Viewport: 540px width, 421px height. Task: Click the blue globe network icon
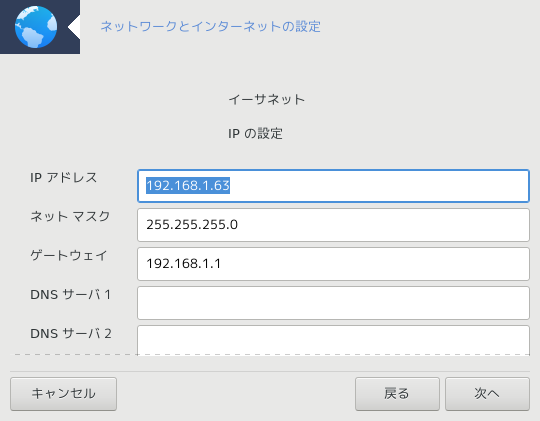pos(36,27)
